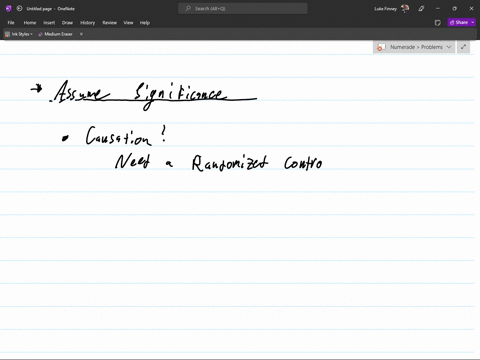Minimize the OneNote window
This screenshot has height=360, width=480.
coord(438,9)
